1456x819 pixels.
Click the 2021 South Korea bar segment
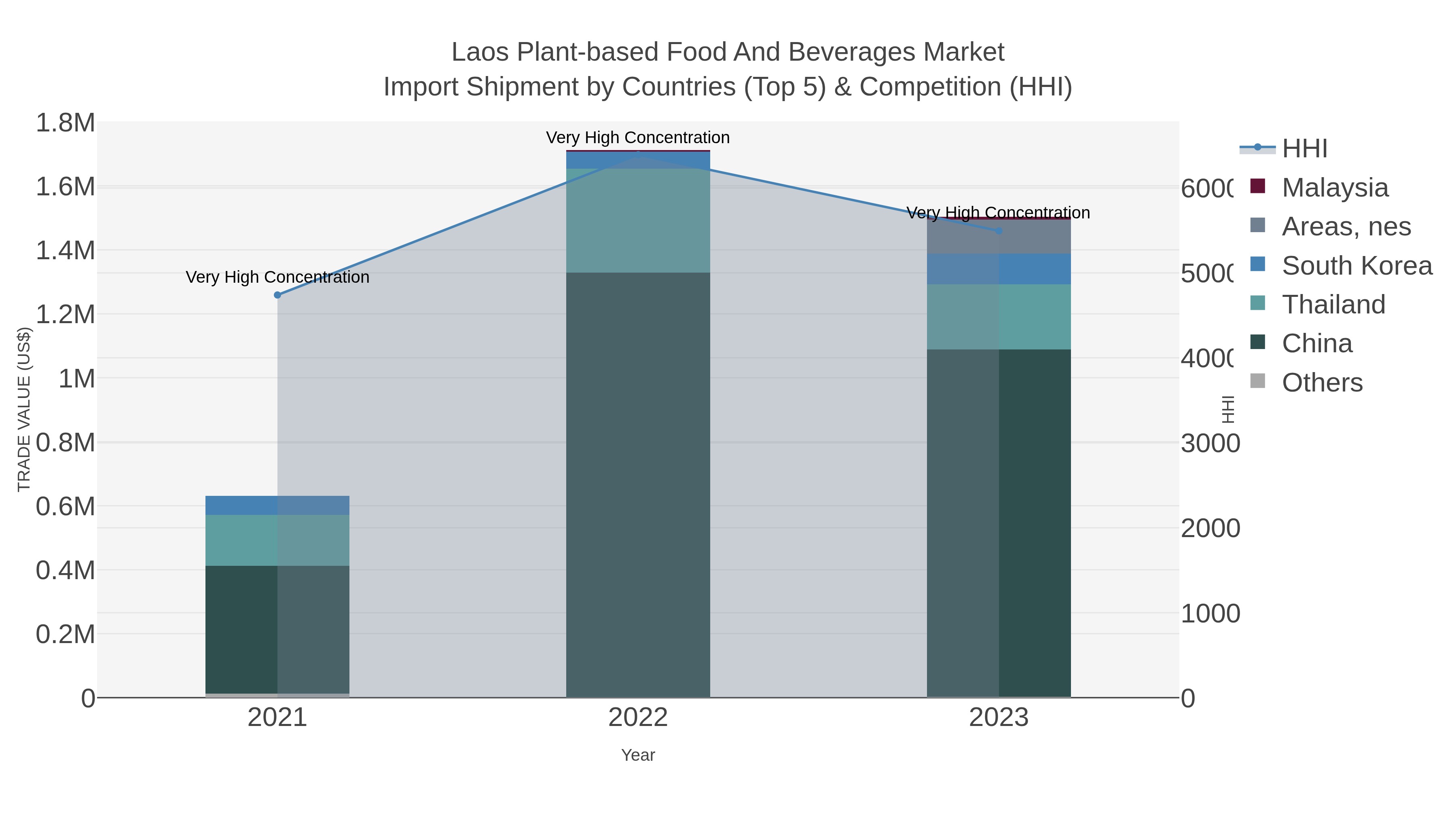pyautogui.click(x=277, y=505)
